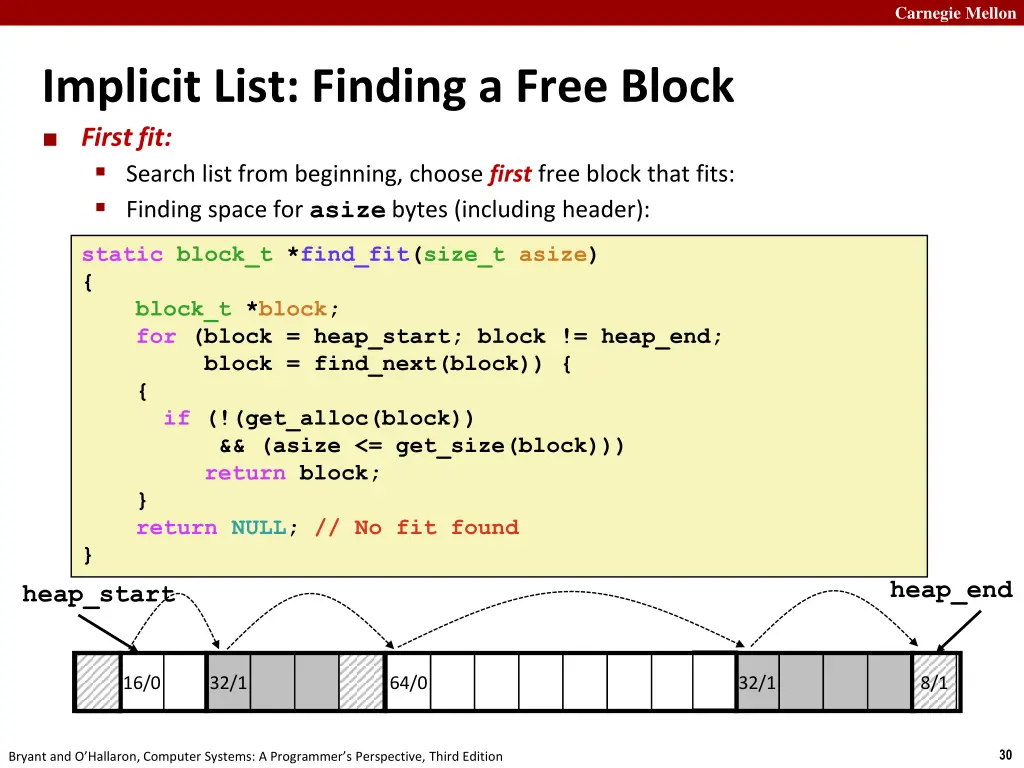Click the slide title Implicit List
This screenshot has width=1024, height=768.
[x=388, y=86]
